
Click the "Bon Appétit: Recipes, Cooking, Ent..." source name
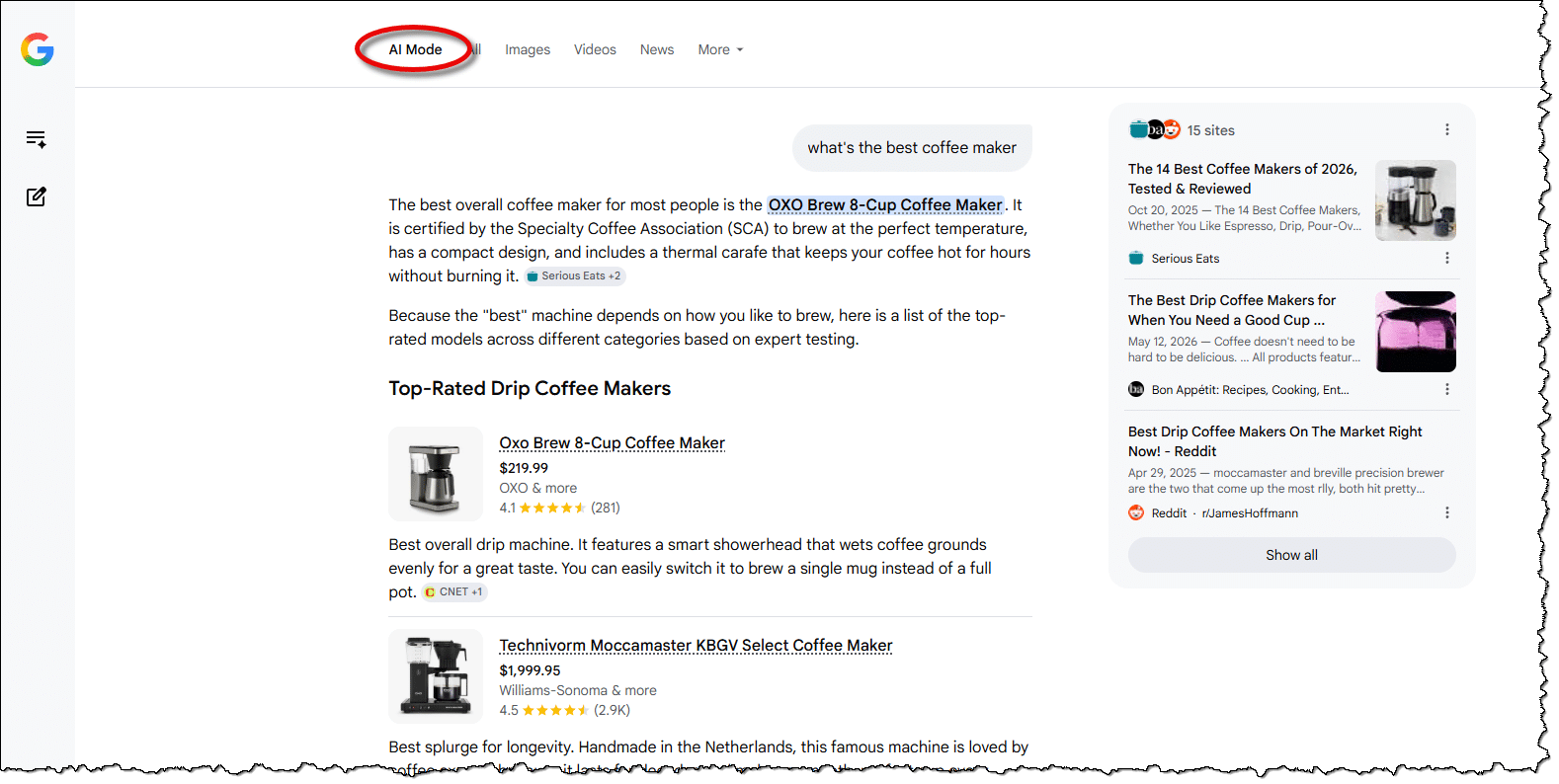tap(1250, 390)
